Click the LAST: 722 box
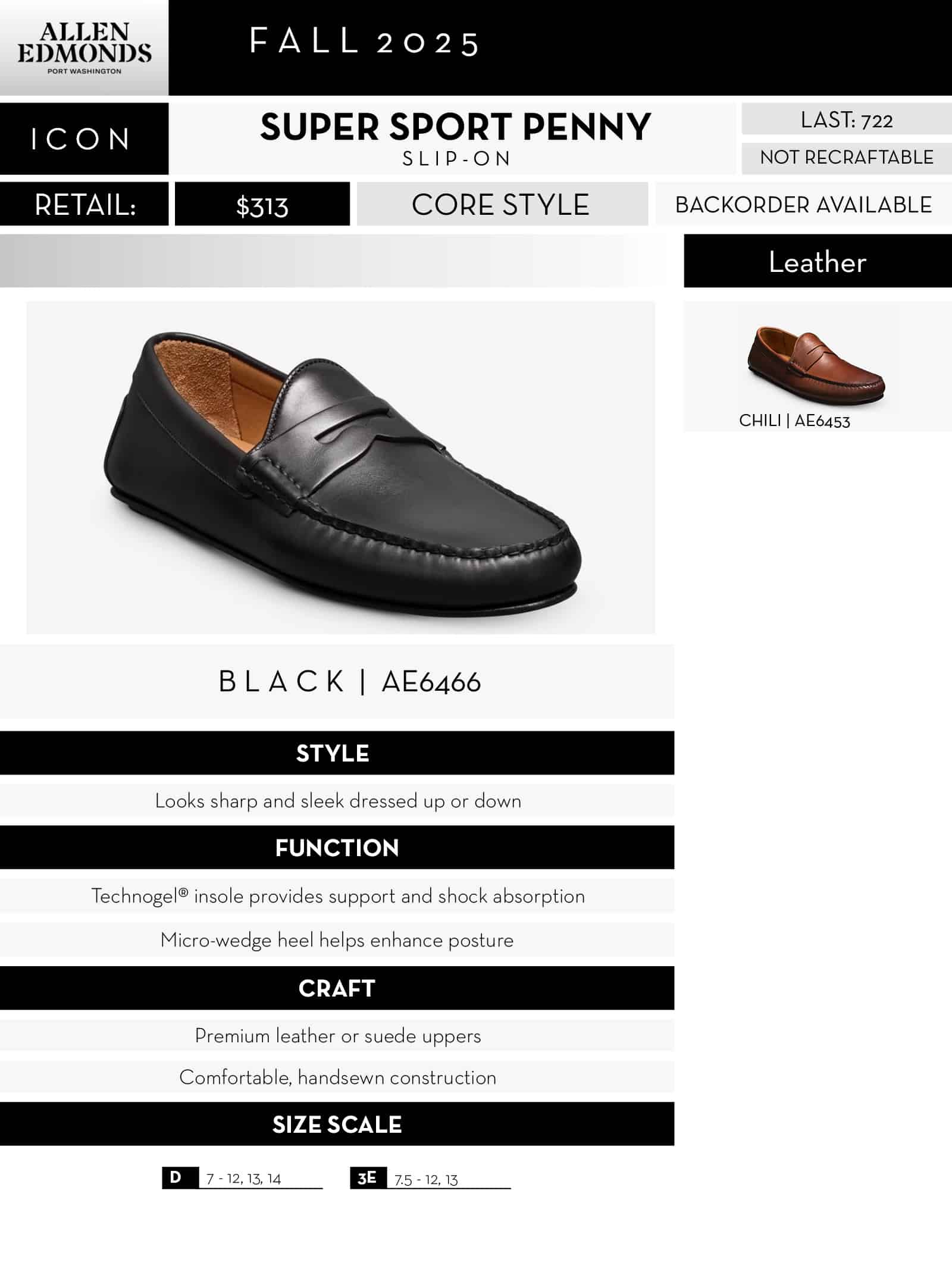Screen dimensions: 952x1269 coord(846,120)
